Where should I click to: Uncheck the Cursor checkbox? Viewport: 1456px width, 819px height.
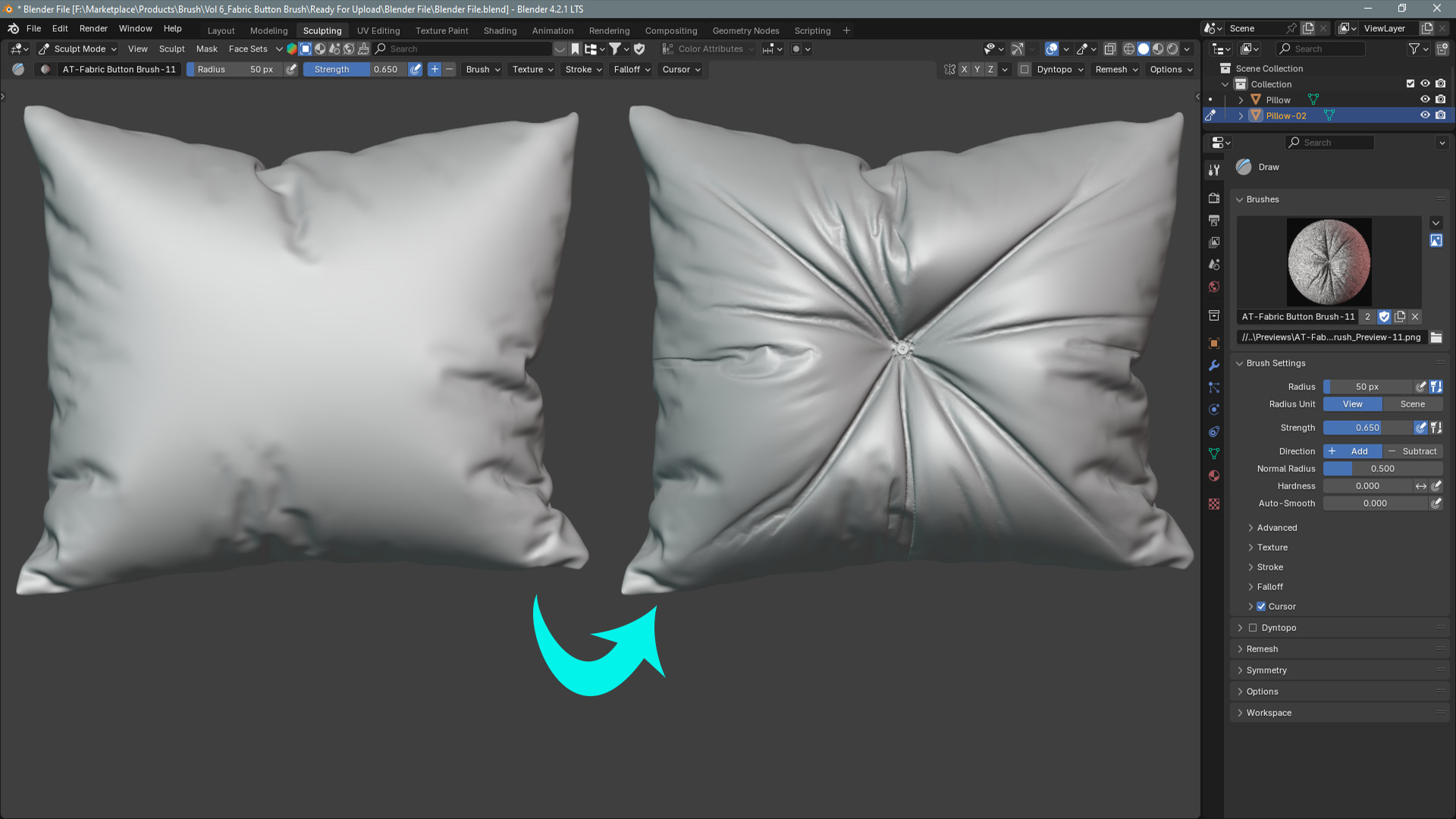coord(1261,607)
